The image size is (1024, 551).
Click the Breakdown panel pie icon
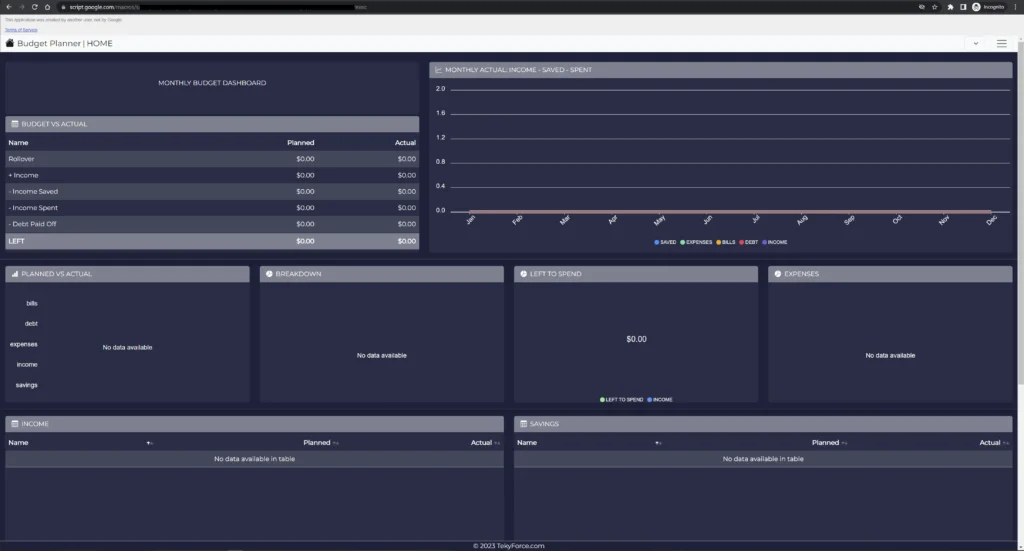269,274
